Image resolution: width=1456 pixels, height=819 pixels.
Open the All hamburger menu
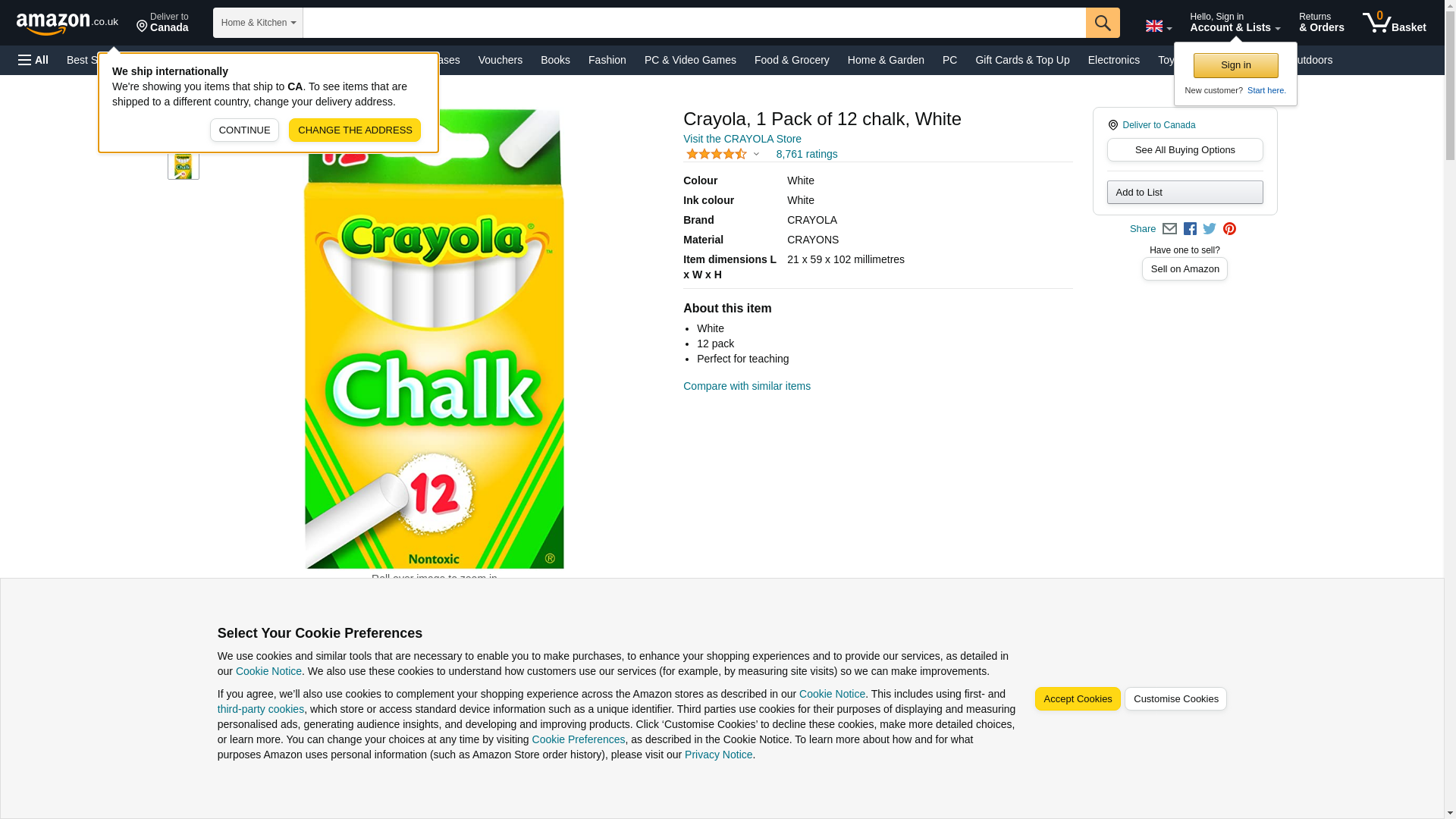pyautogui.click(x=33, y=60)
